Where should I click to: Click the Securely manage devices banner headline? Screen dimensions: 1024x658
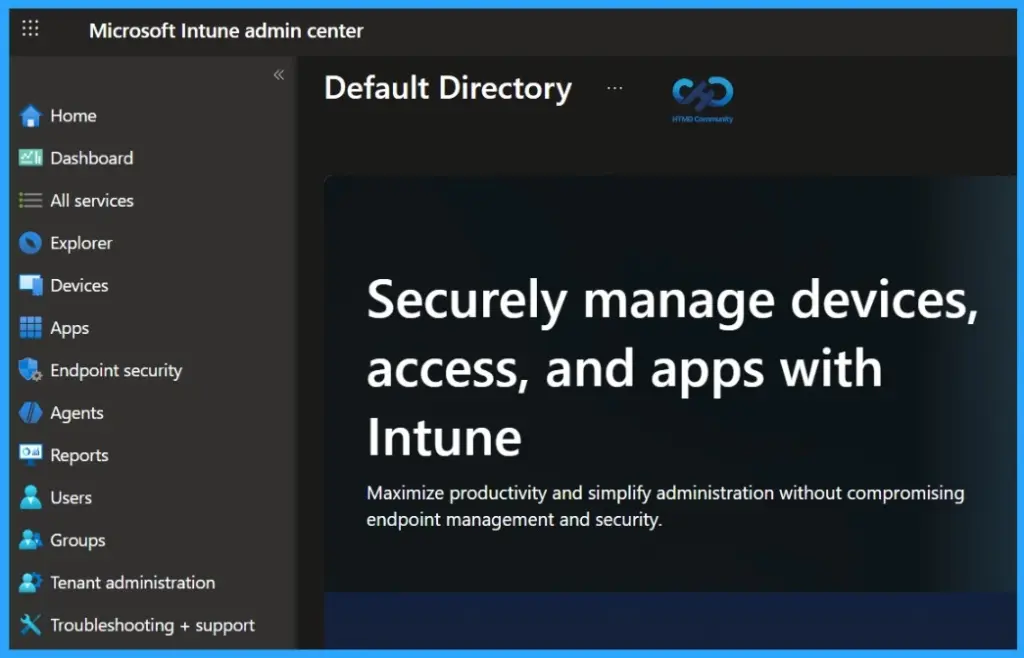coord(673,368)
